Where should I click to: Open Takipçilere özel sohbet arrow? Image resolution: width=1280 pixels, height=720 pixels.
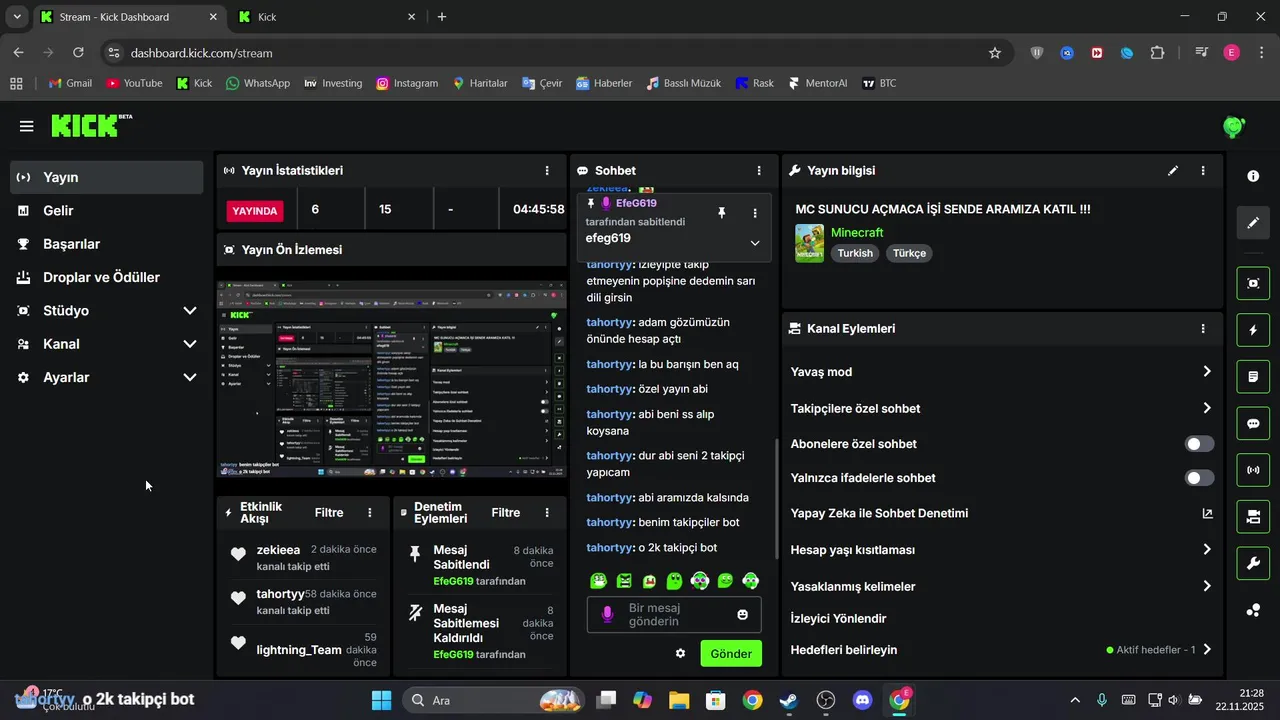pos(1207,408)
